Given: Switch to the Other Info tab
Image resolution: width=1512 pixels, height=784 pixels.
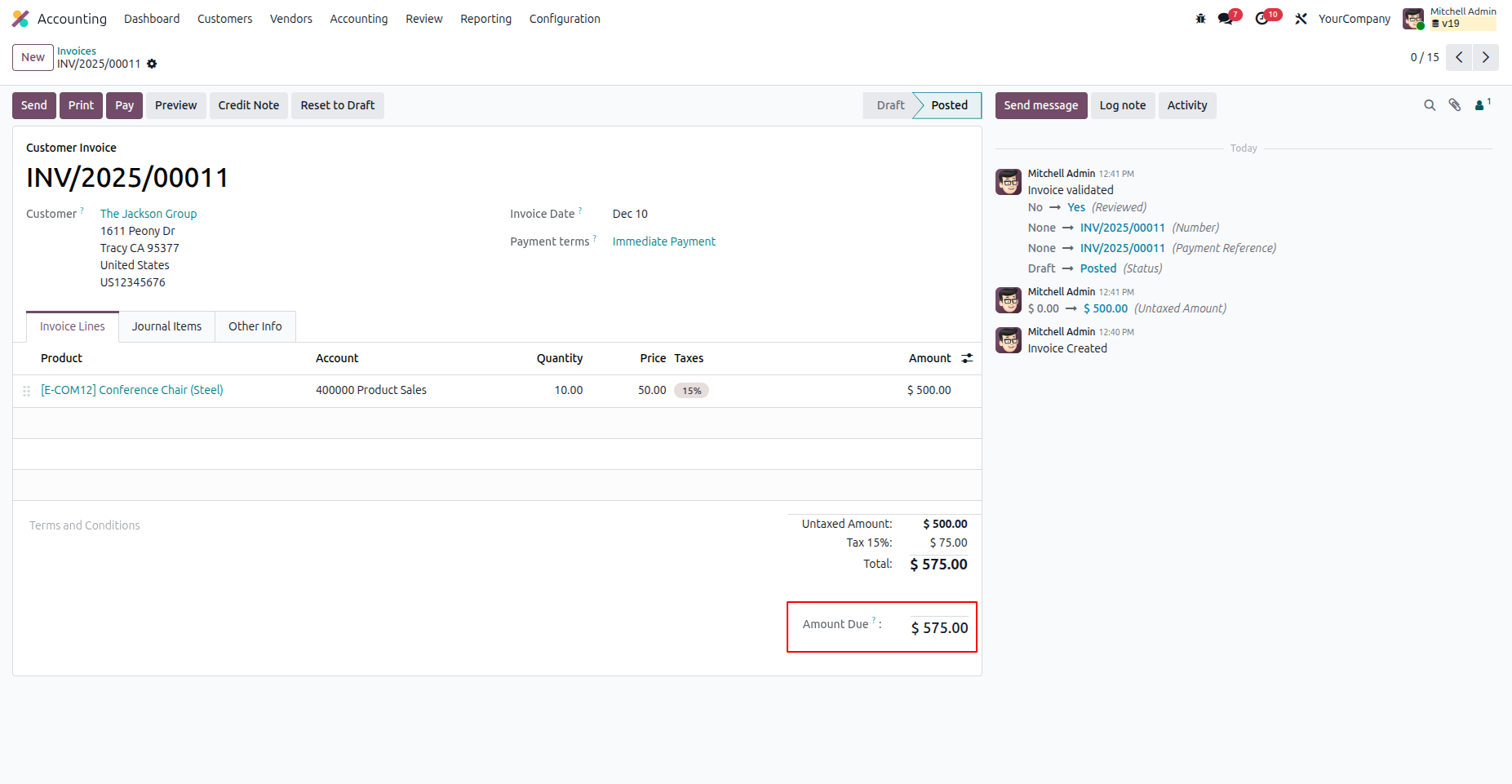Looking at the screenshot, I should pos(255,326).
